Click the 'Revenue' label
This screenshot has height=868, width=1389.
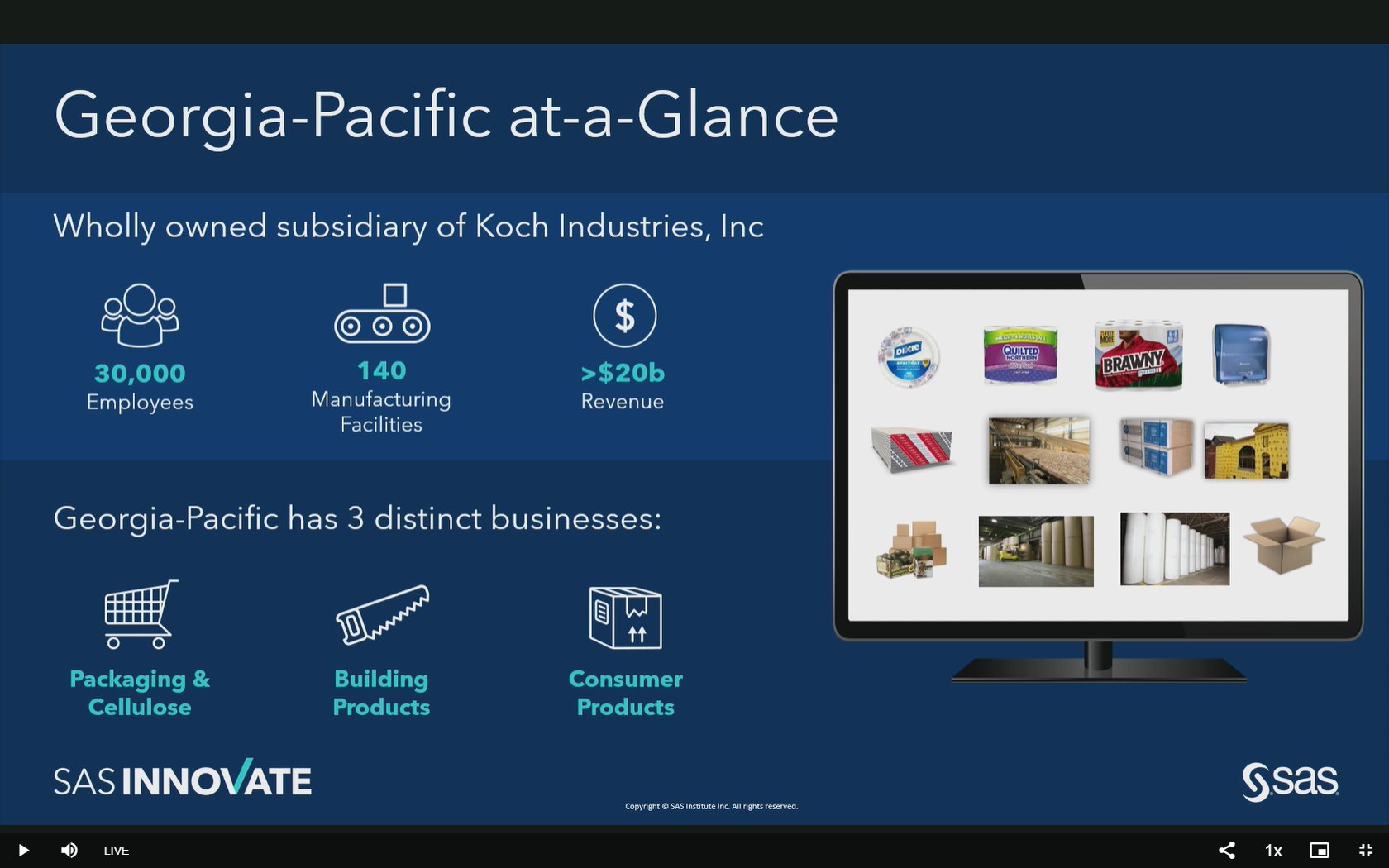pyautogui.click(x=623, y=402)
